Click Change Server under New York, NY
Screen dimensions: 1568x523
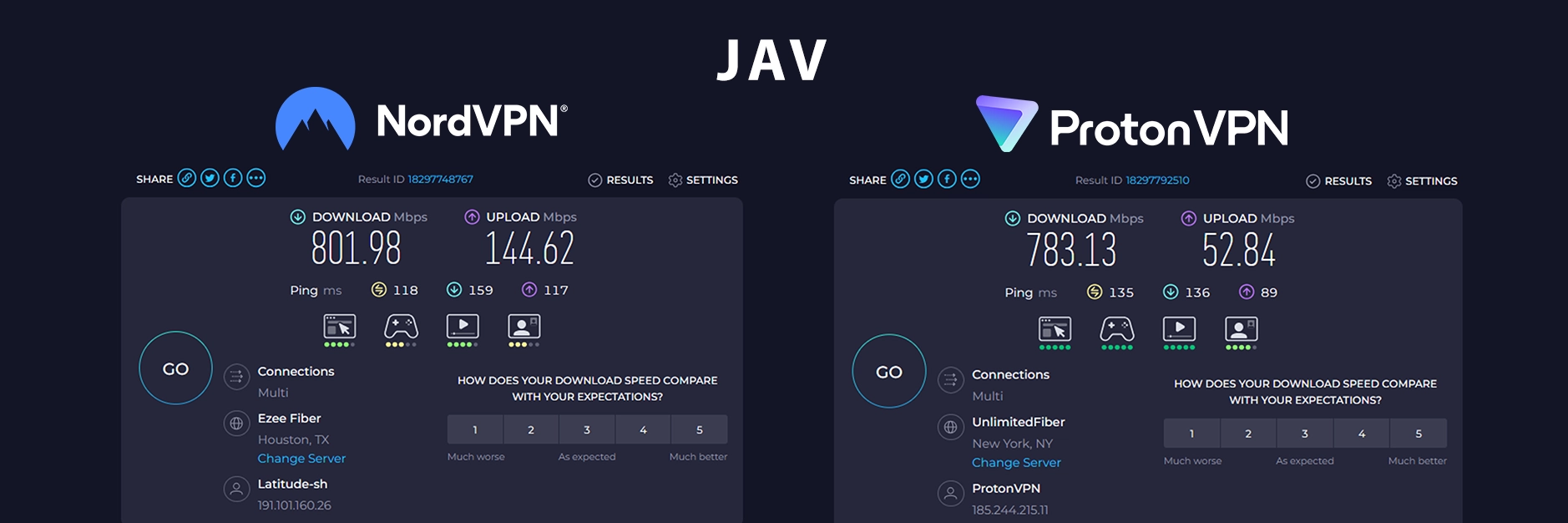point(1016,463)
